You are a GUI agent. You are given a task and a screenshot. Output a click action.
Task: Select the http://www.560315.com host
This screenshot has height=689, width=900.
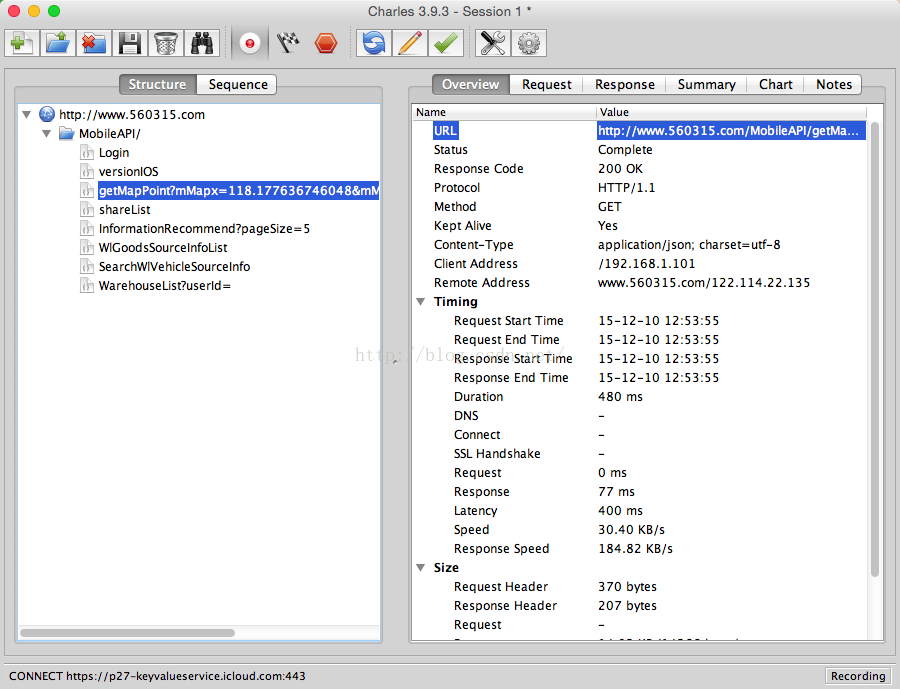click(x=131, y=114)
